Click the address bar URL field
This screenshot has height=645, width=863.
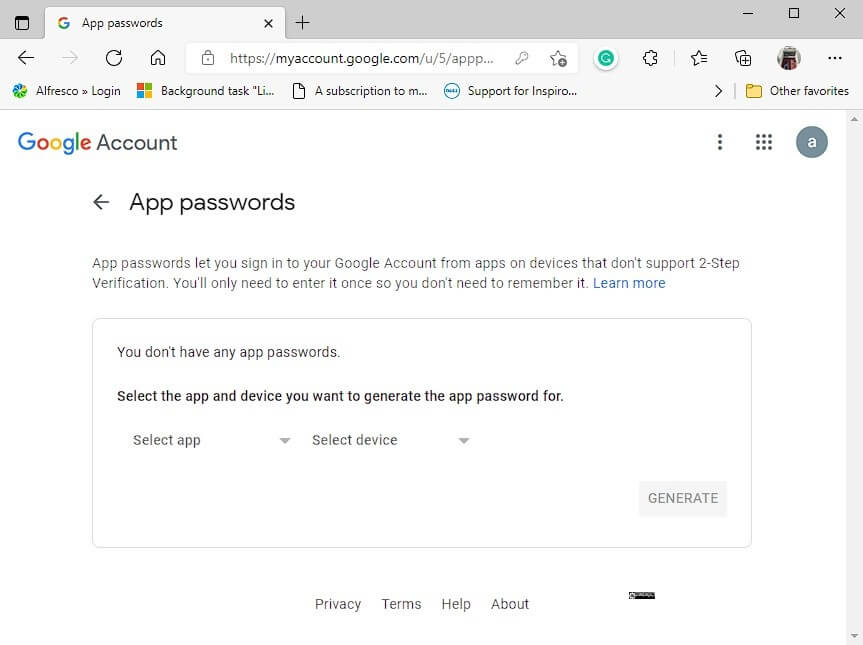(x=361, y=58)
